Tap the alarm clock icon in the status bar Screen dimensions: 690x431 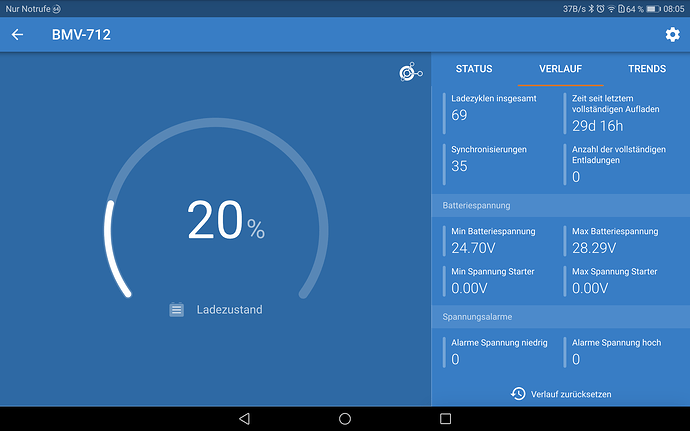tap(600, 9)
